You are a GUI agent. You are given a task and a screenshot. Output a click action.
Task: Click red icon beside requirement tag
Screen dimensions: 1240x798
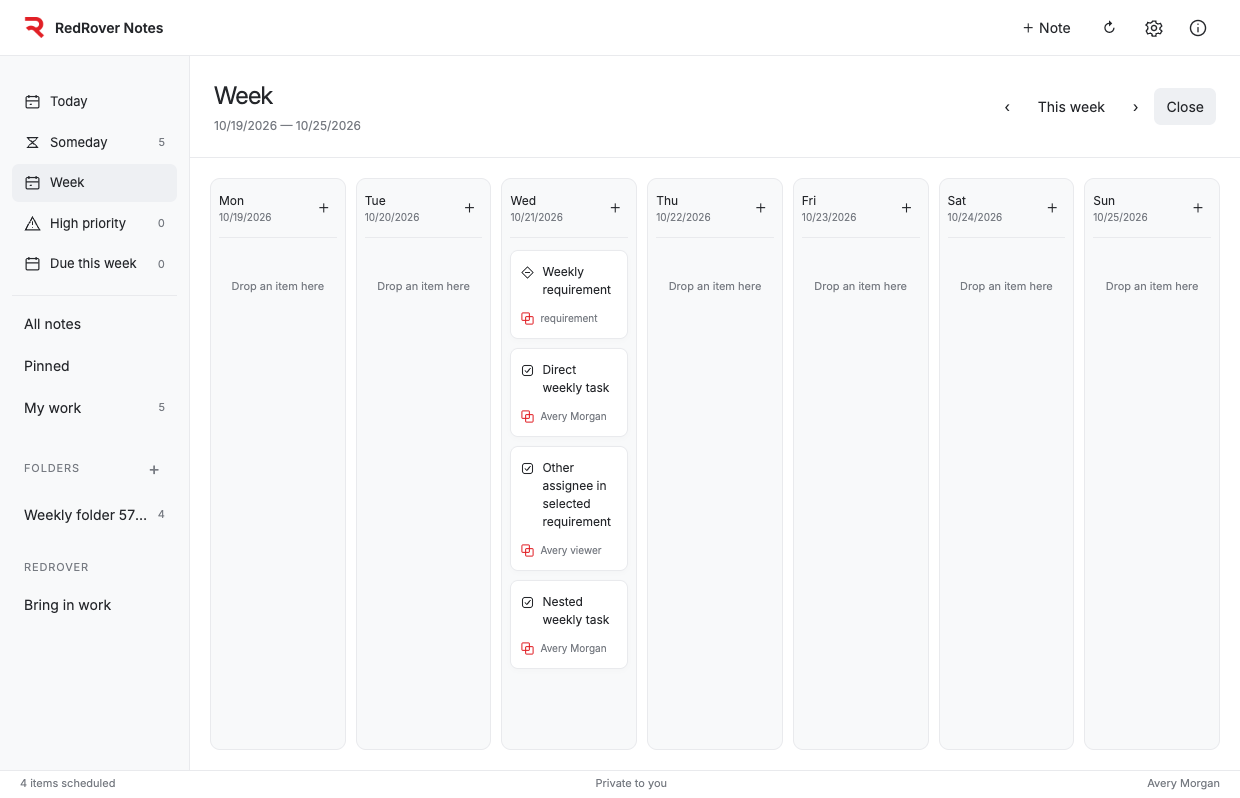pos(527,318)
